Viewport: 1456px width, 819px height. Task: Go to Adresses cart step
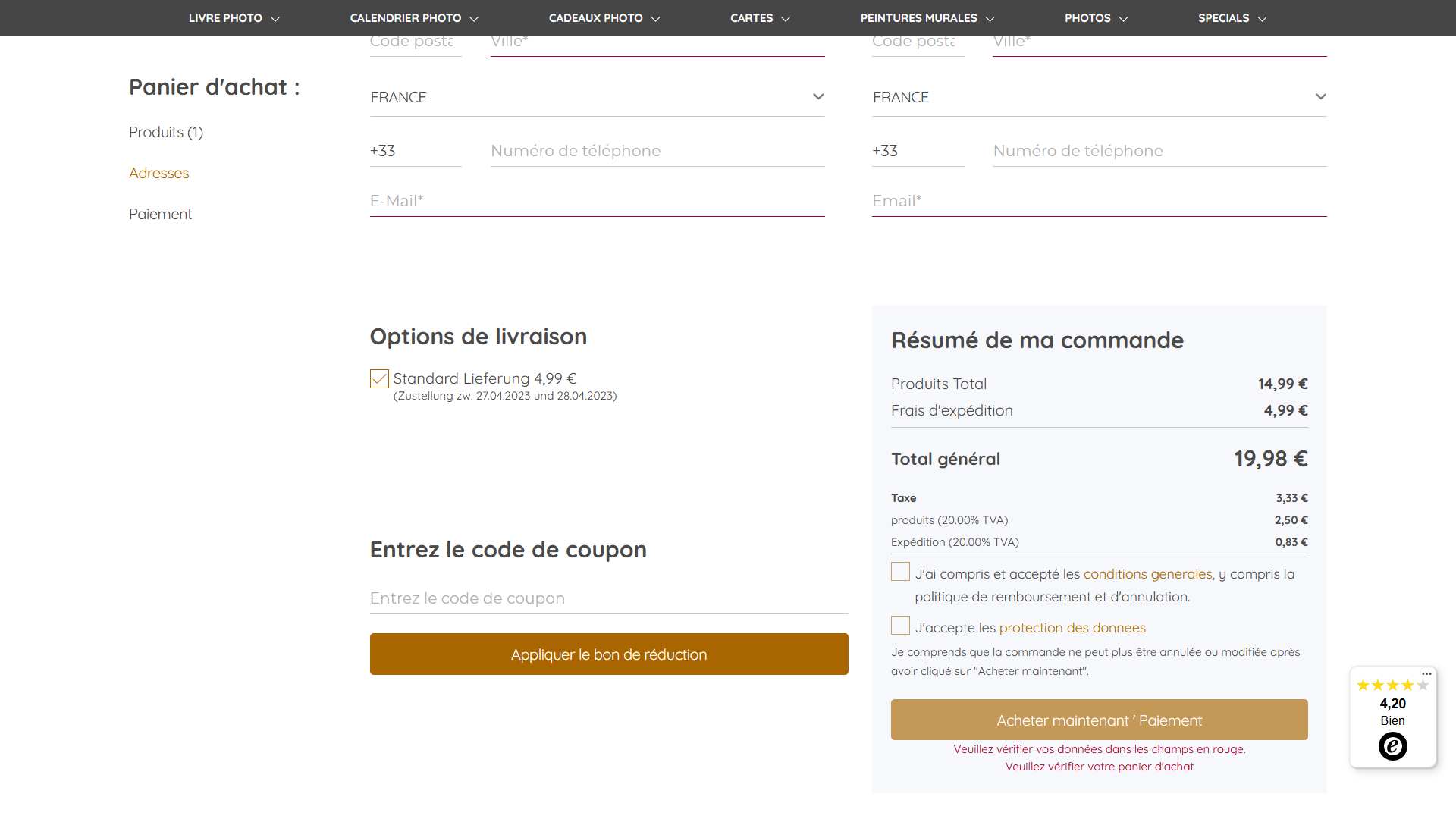158,173
